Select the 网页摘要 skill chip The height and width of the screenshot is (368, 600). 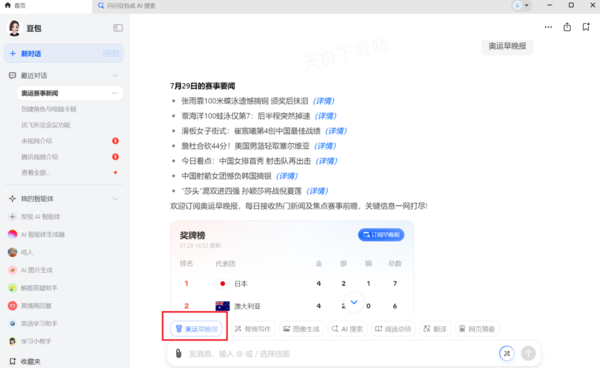pyautogui.click(x=477, y=329)
